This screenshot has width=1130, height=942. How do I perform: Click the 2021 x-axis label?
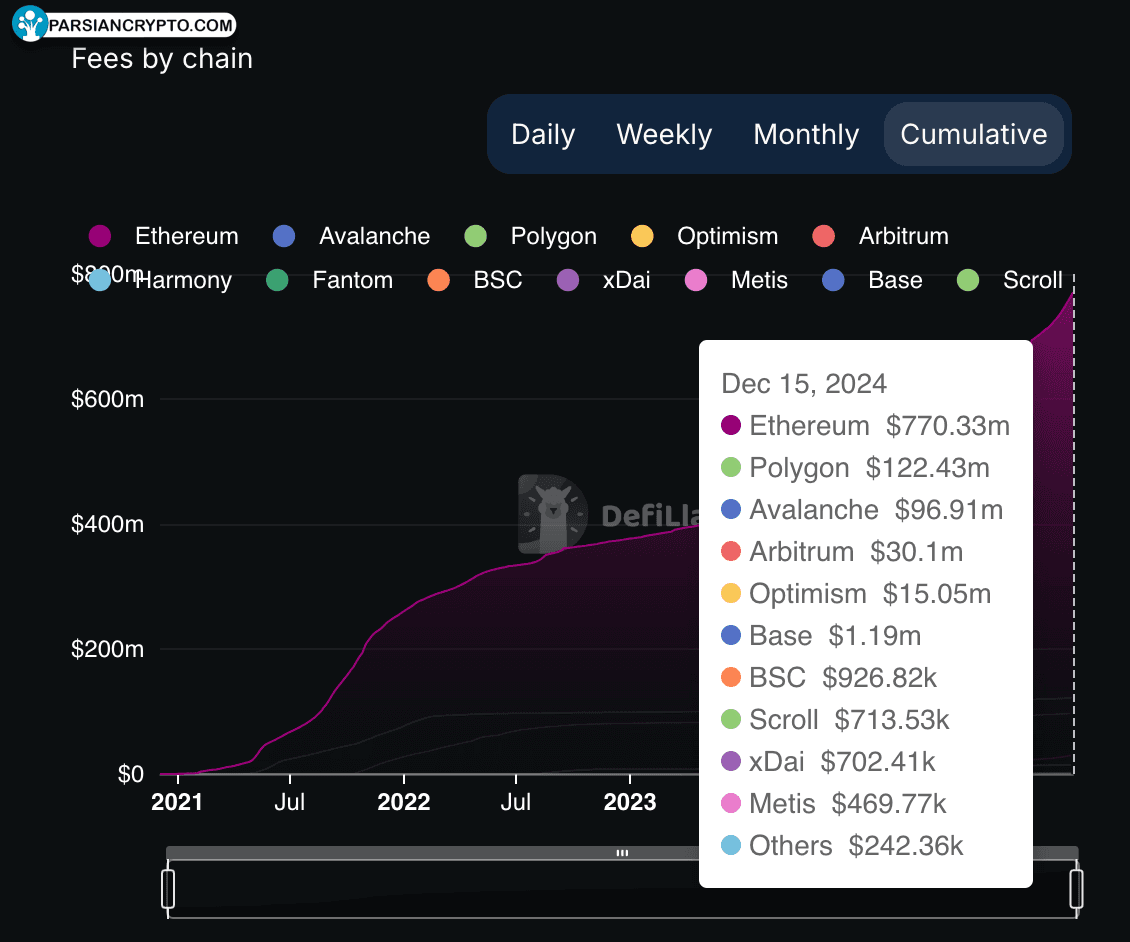pos(177,801)
